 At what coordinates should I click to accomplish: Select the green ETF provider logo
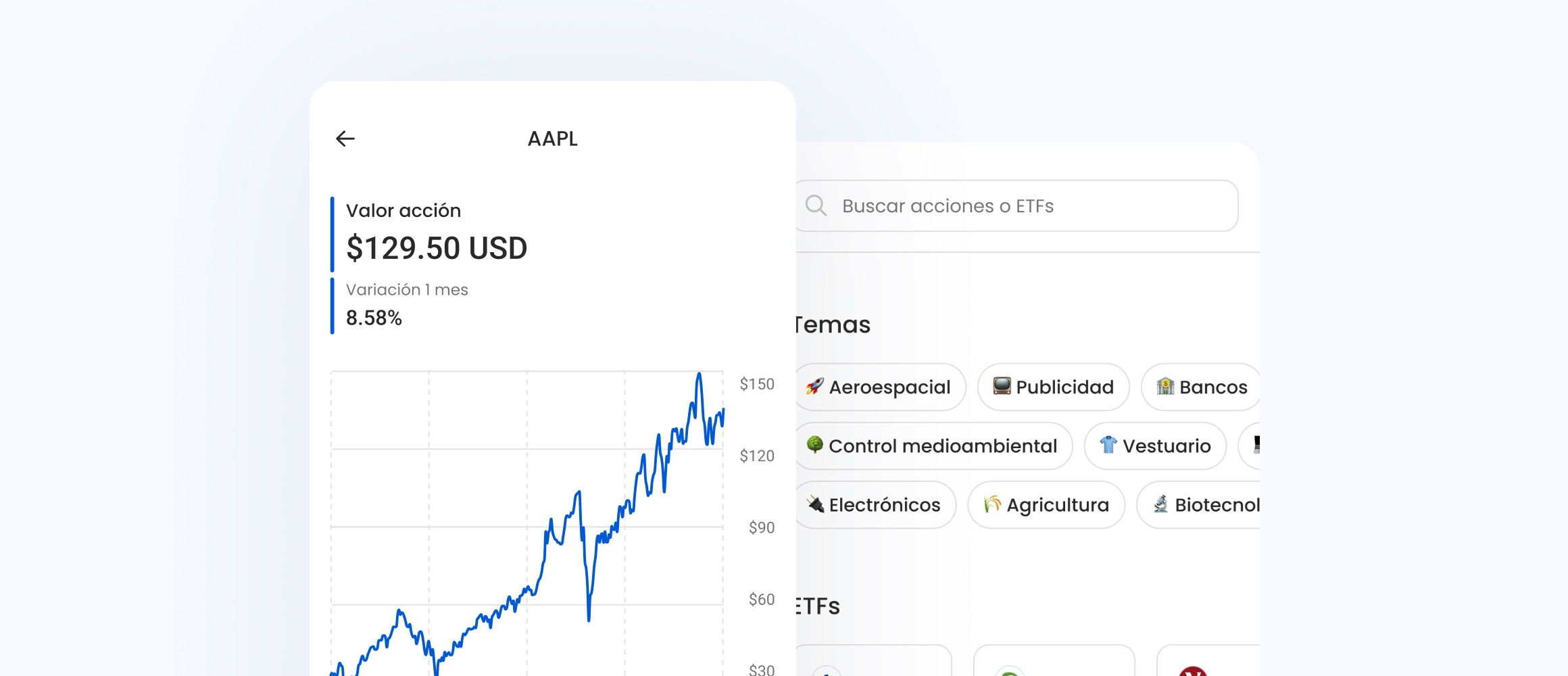[x=1011, y=673]
